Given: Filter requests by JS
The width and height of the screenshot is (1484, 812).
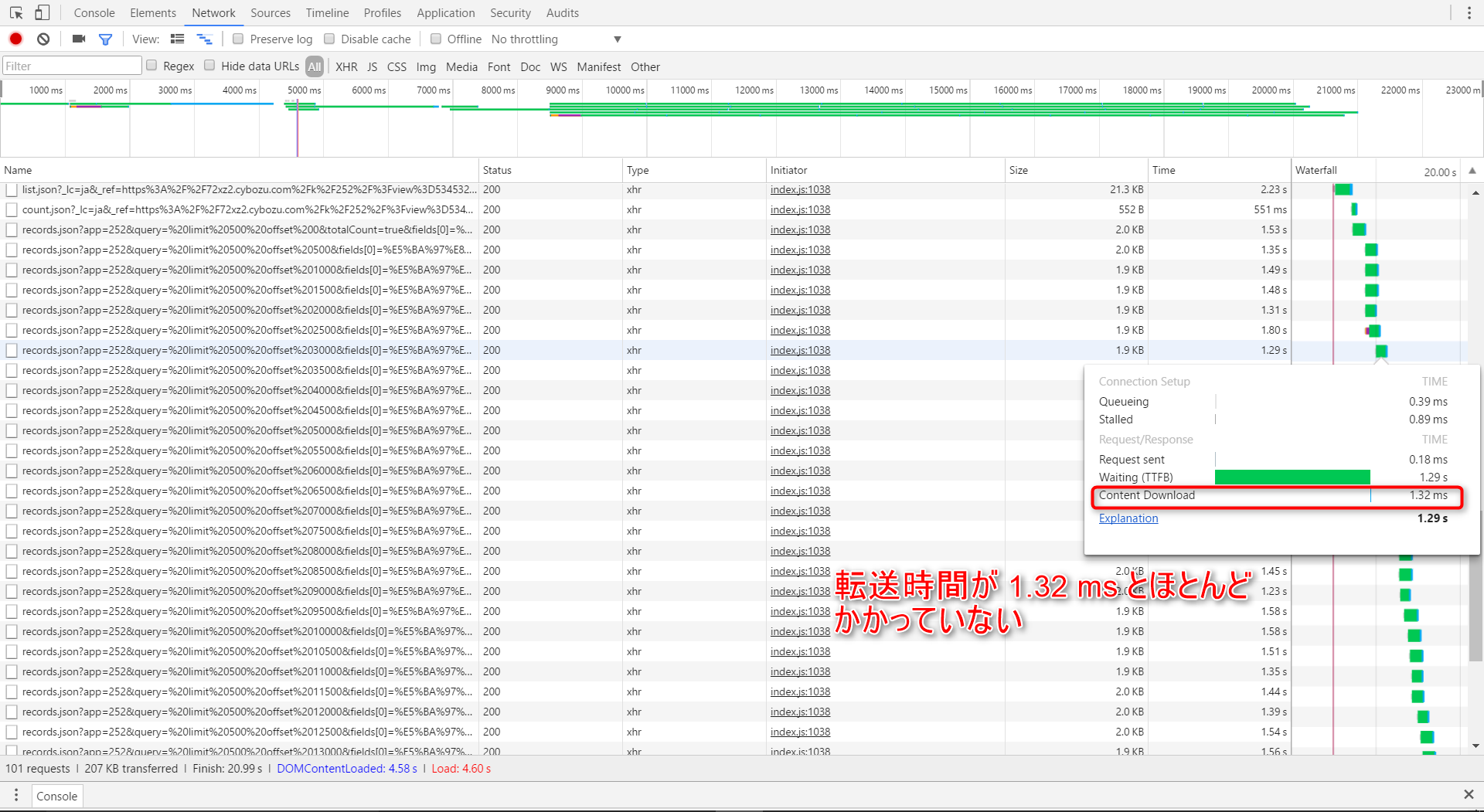Looking at the screenshot, I should (373, 67).
